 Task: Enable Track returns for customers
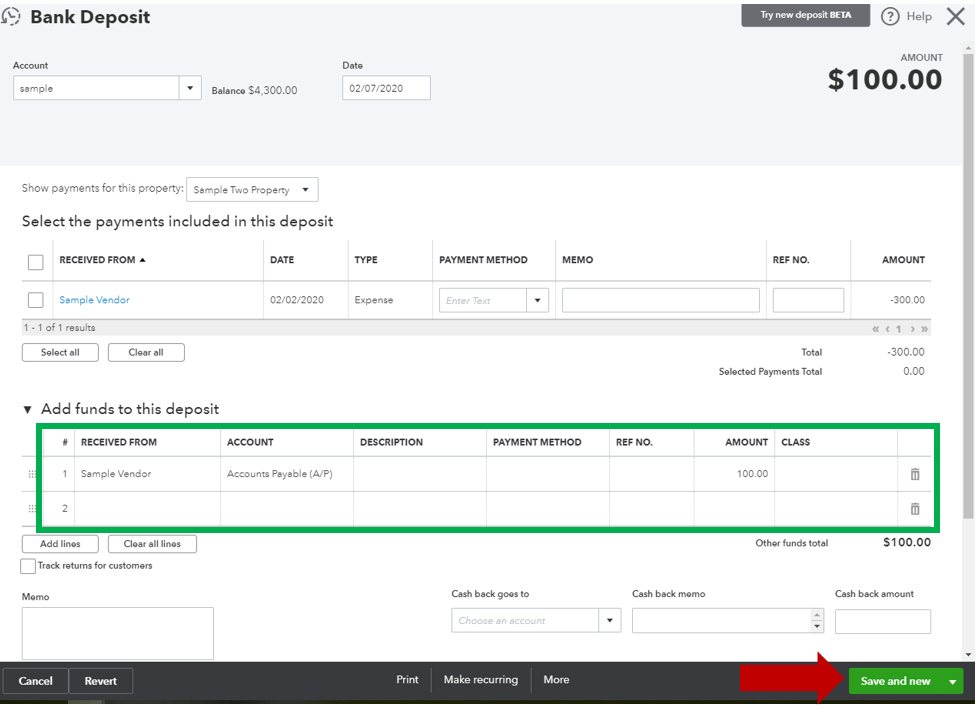coord(27,566)
